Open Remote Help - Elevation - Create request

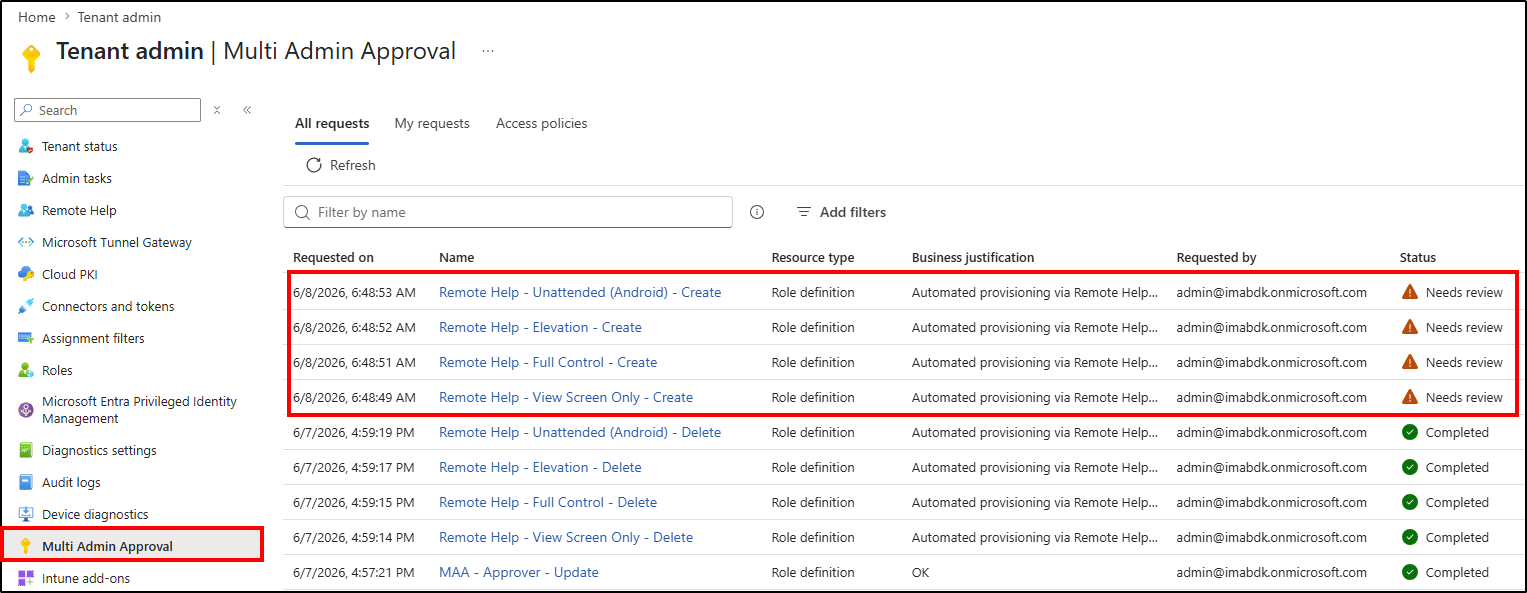click(540, 327)
